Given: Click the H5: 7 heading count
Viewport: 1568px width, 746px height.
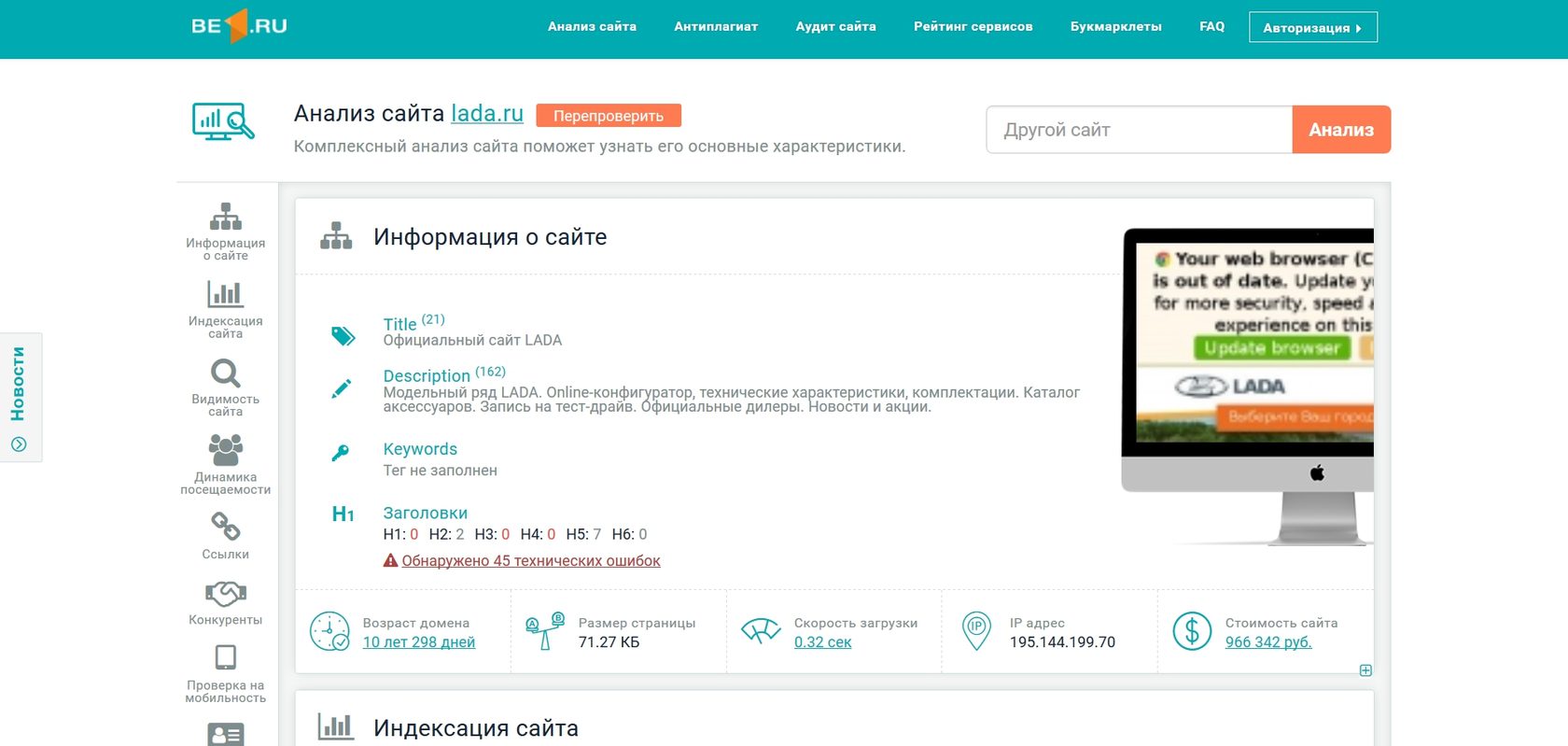Looking at the screenshot, I should tap(583, 534).
